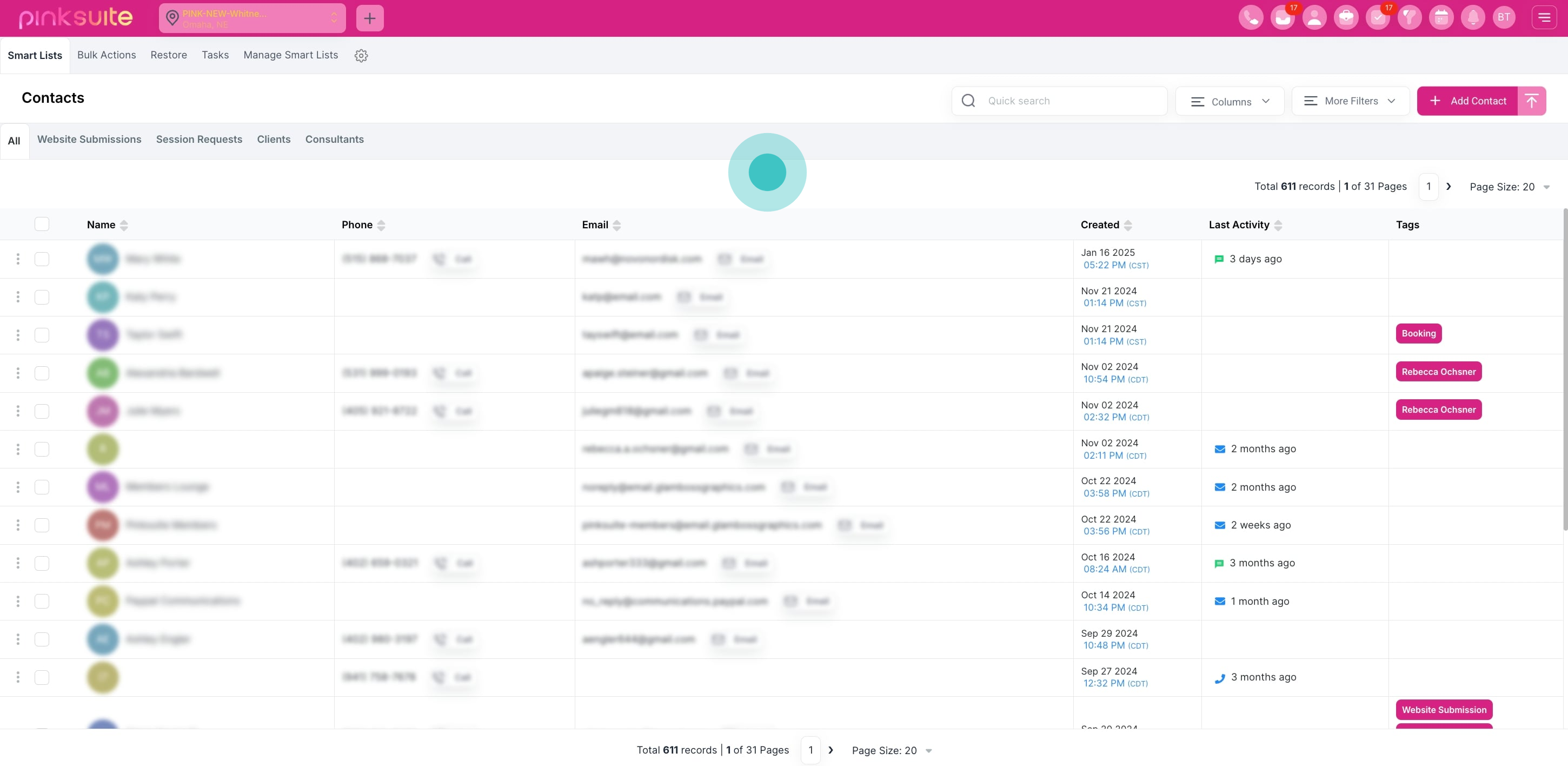Screen dimensions: 1568x766
Task: Click the pink Booking tag badge
Action: (1418, 334)
